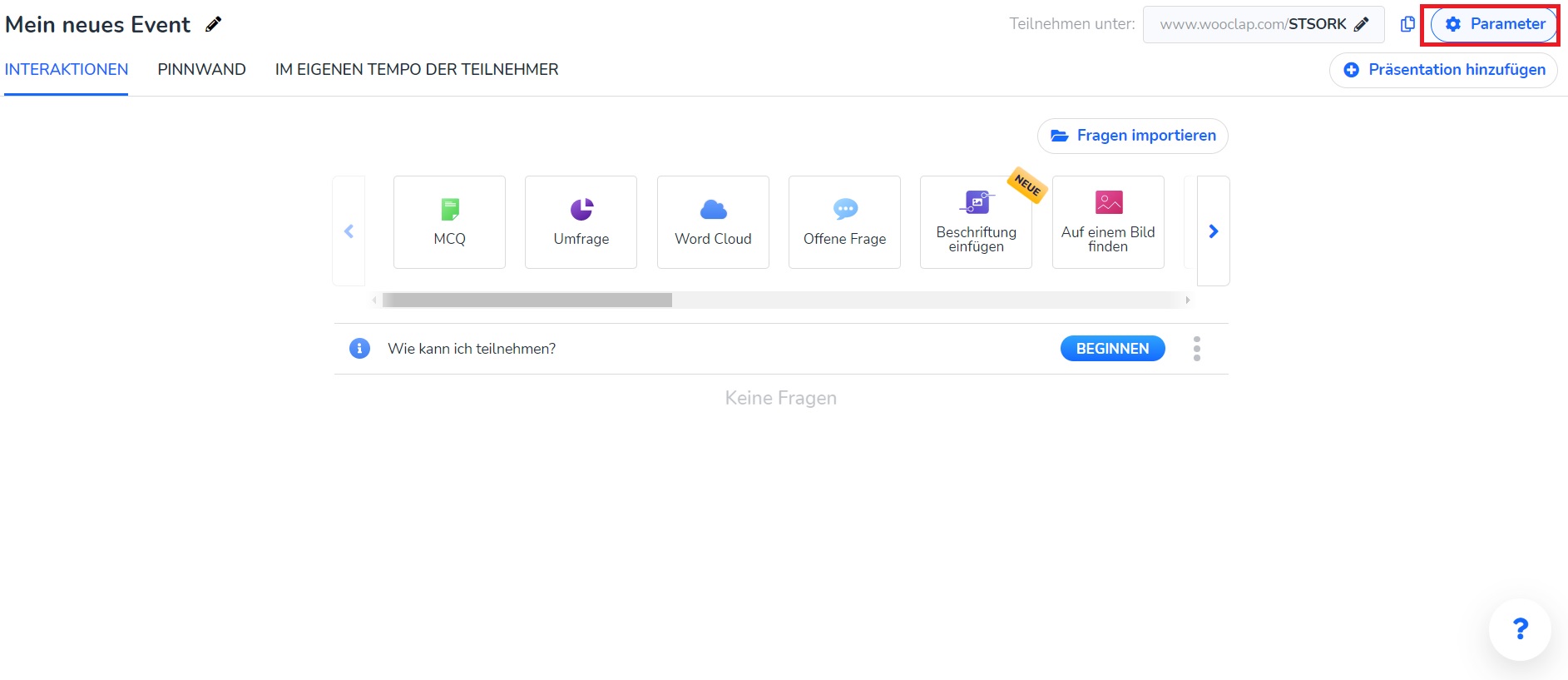Pick Auf einem Bild finden type
The image size is (1568, 680).
point(1107,222)
